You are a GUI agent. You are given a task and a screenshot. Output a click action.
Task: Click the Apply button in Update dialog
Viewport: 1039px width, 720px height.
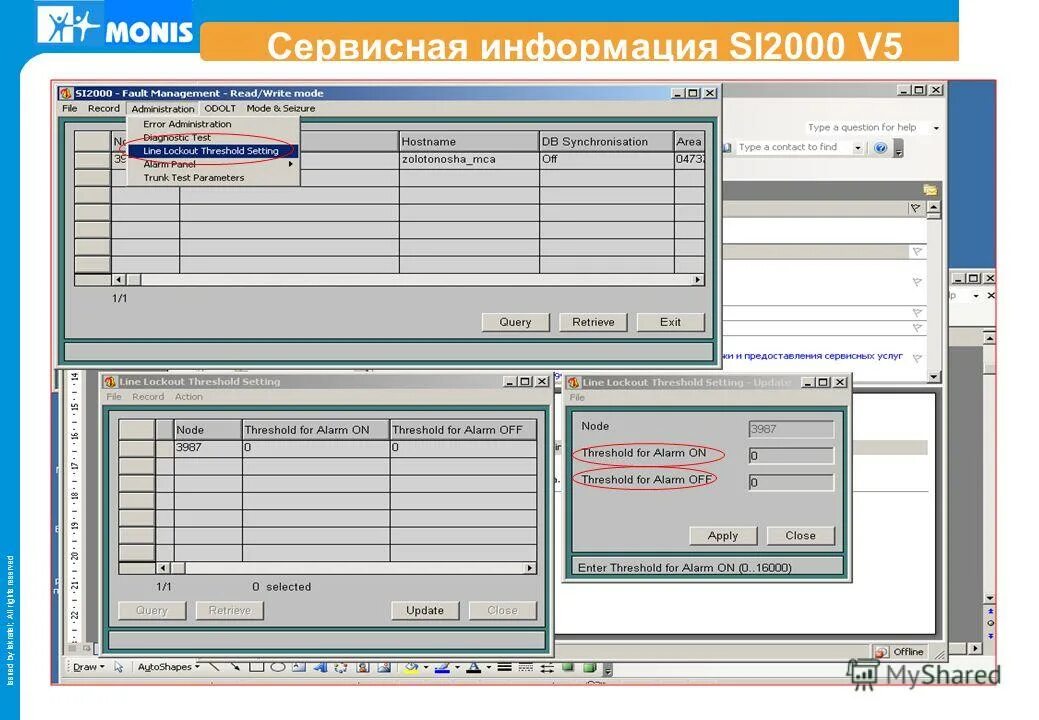pyautogui.click(x=723, y=536)
